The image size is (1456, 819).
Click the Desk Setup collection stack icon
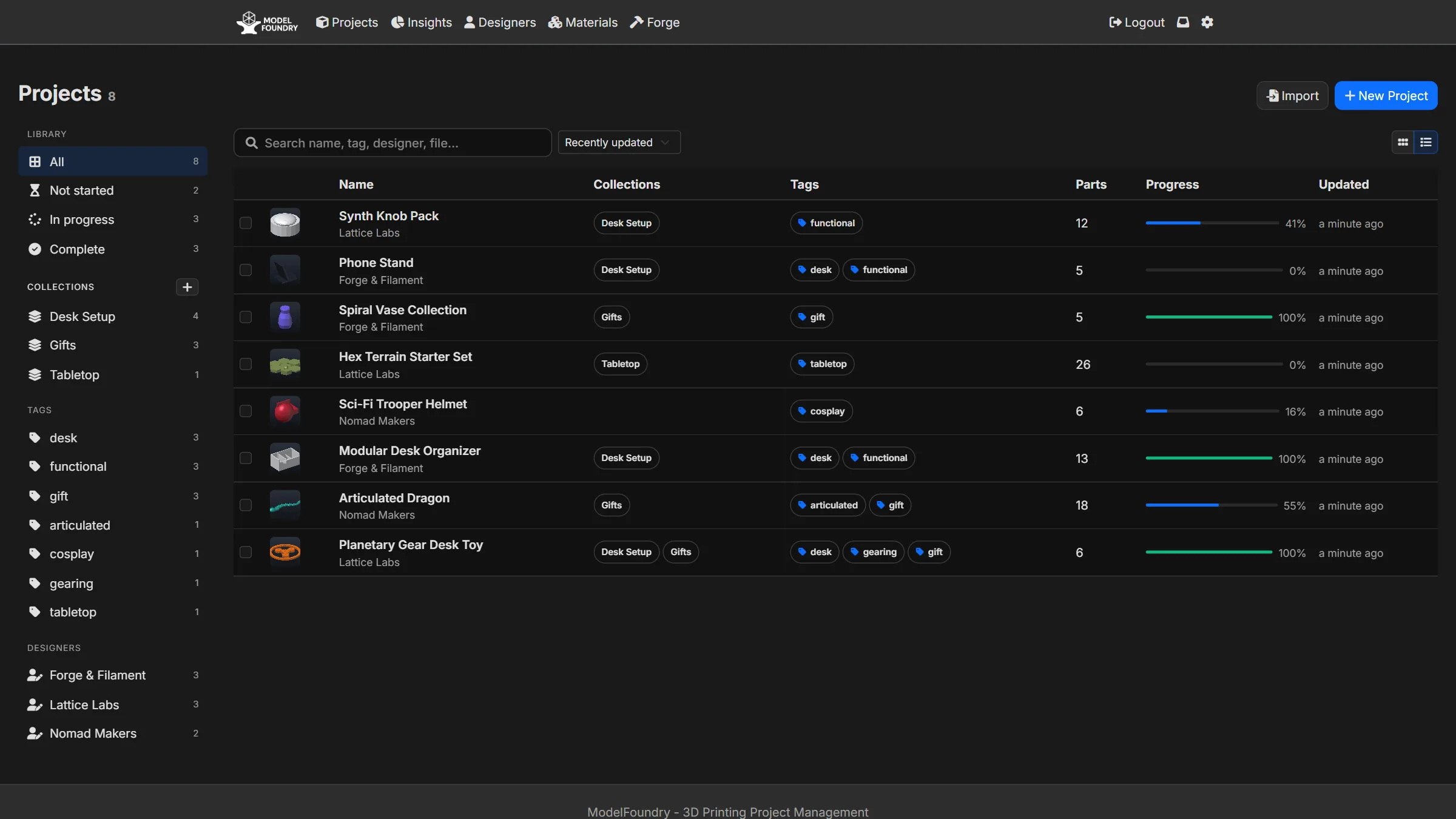click(x=35, y=317)
